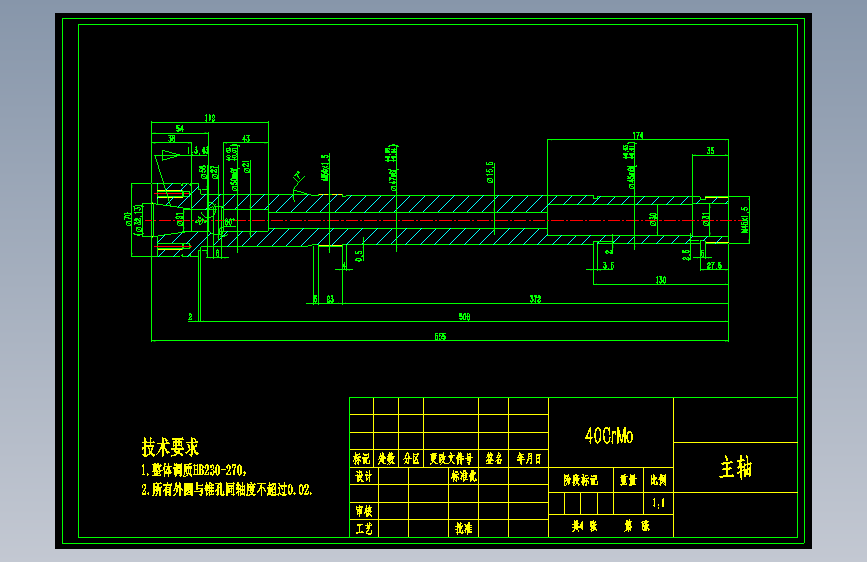Image resolution: width=867 pixels, height=562 pixels.
Task: Click the ø21 diameter label
Action: tap(246, 166)
